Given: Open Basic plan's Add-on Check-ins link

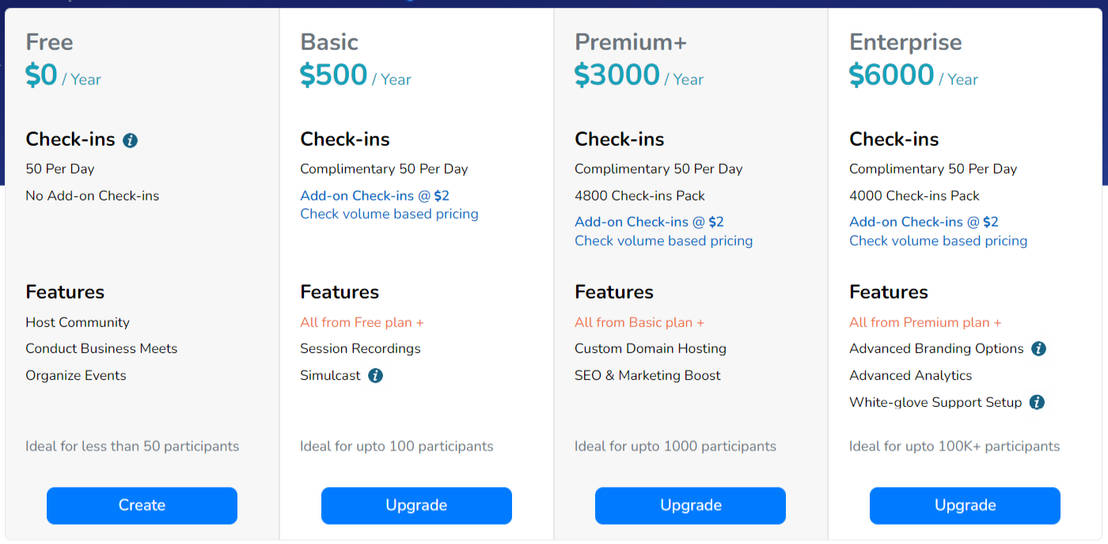Looking at the screenshot, I should [x=374, y=196].
